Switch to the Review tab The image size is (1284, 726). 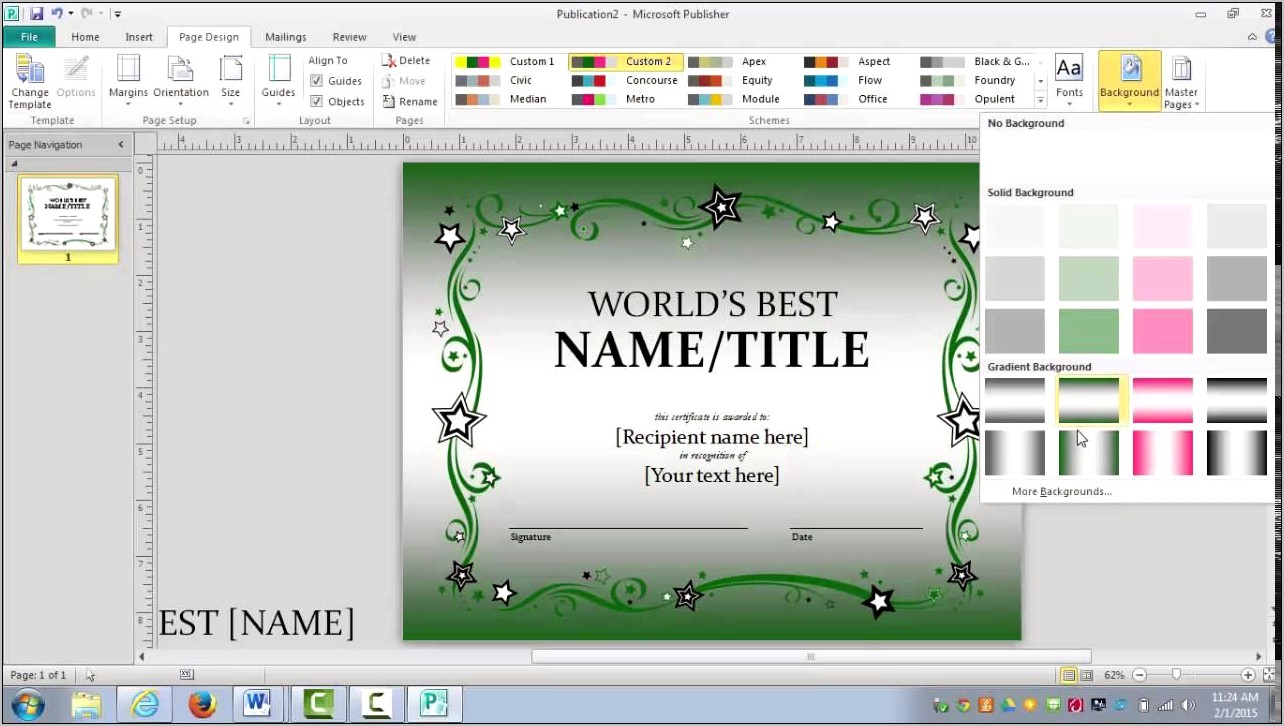coord(349,37)
